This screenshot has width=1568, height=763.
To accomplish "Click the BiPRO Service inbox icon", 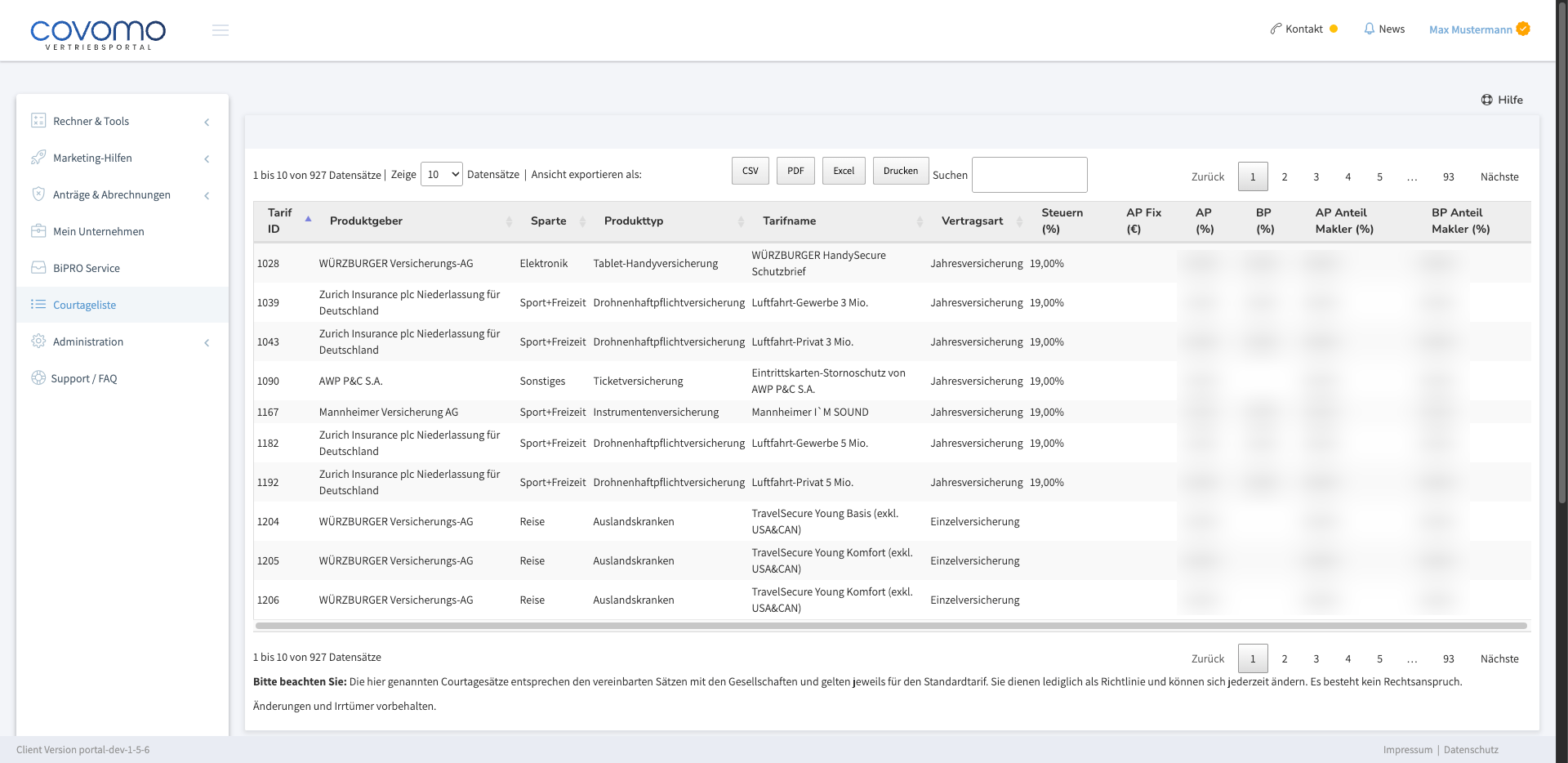I will 38,268.
